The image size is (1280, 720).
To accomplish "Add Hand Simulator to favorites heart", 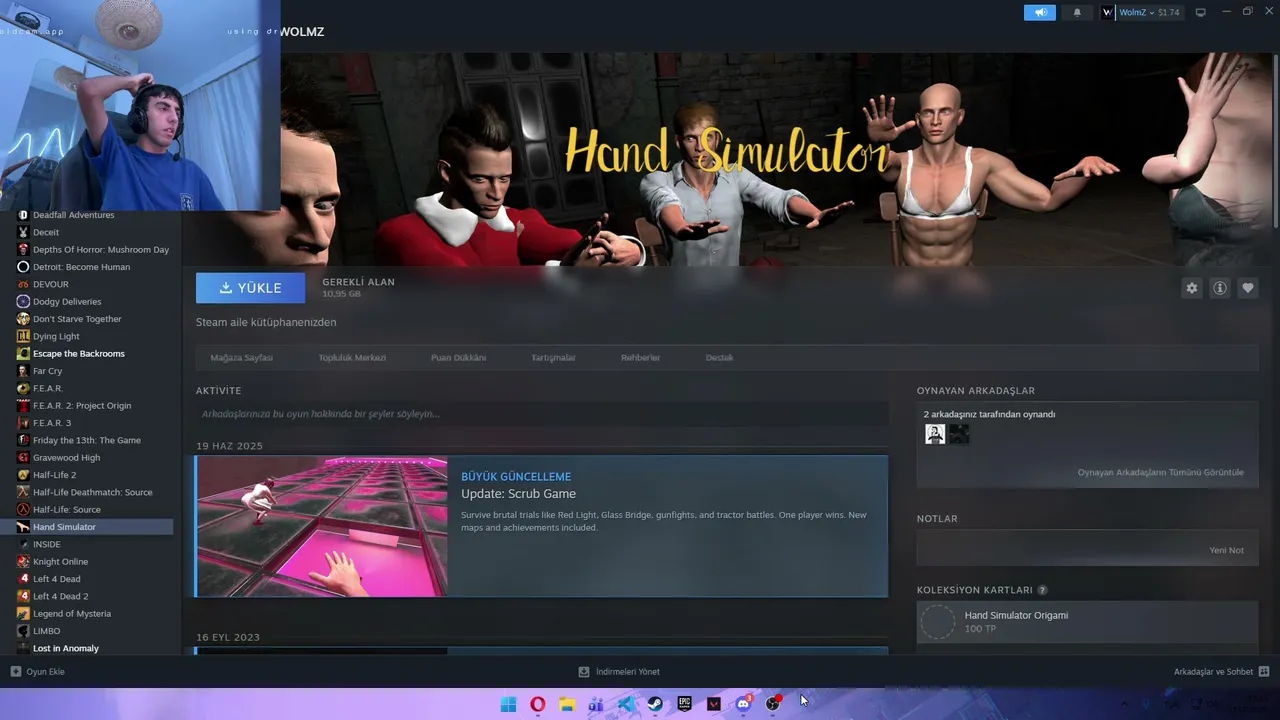I will coord(1248,288).
